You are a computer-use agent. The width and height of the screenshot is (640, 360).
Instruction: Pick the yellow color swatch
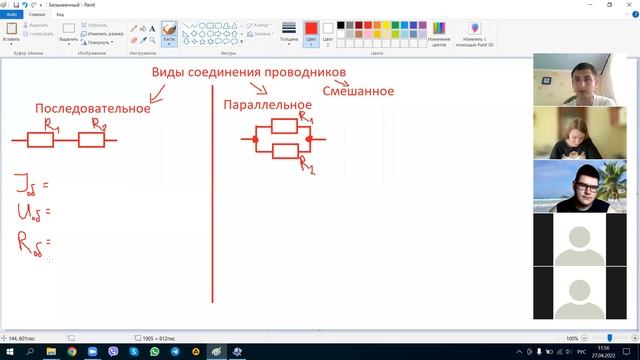(x=386, y=25)
